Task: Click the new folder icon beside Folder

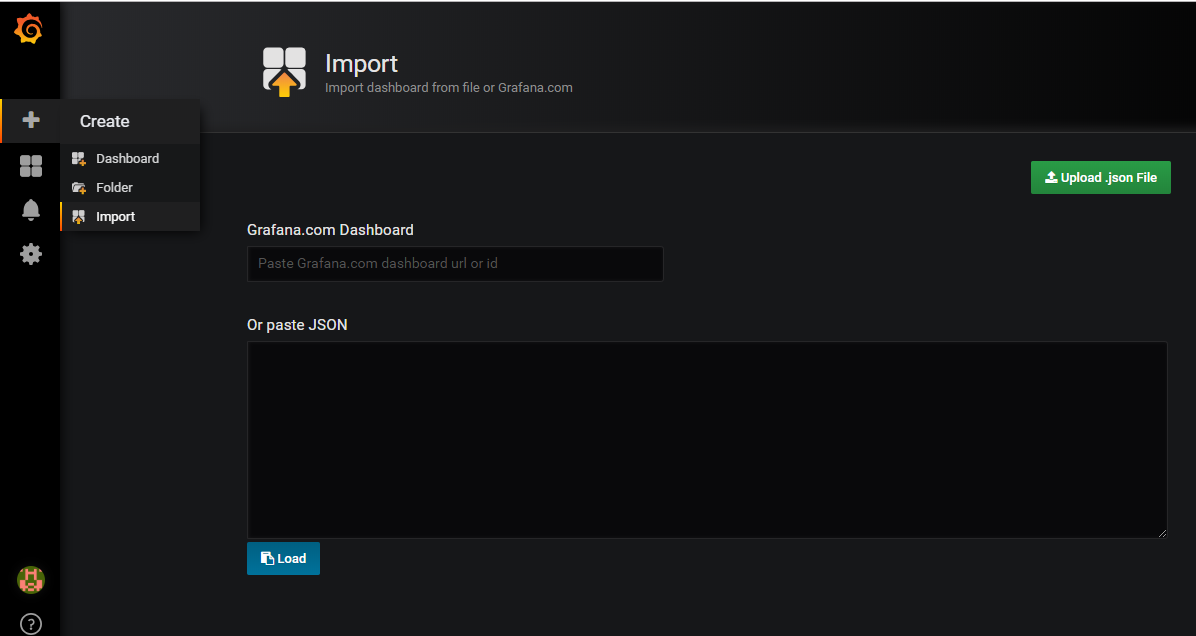Action: tap(79, 188)
